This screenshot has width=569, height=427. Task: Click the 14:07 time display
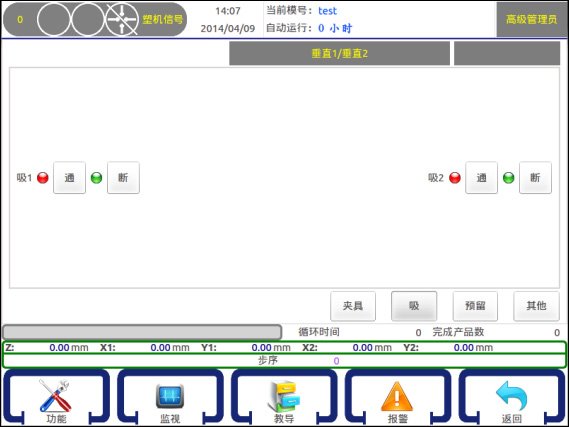tap(228, 11)
